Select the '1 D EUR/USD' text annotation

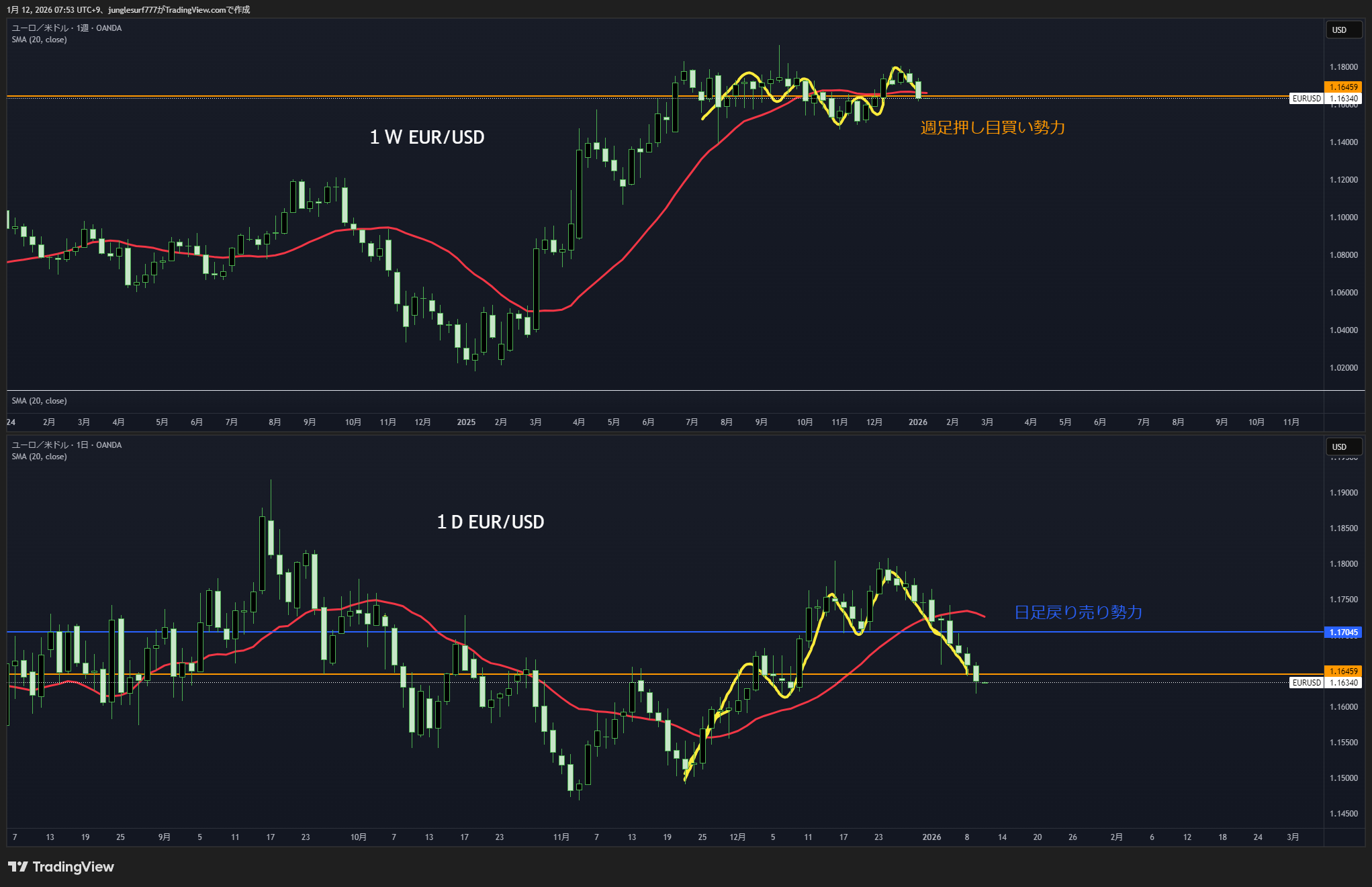point(490,522)
